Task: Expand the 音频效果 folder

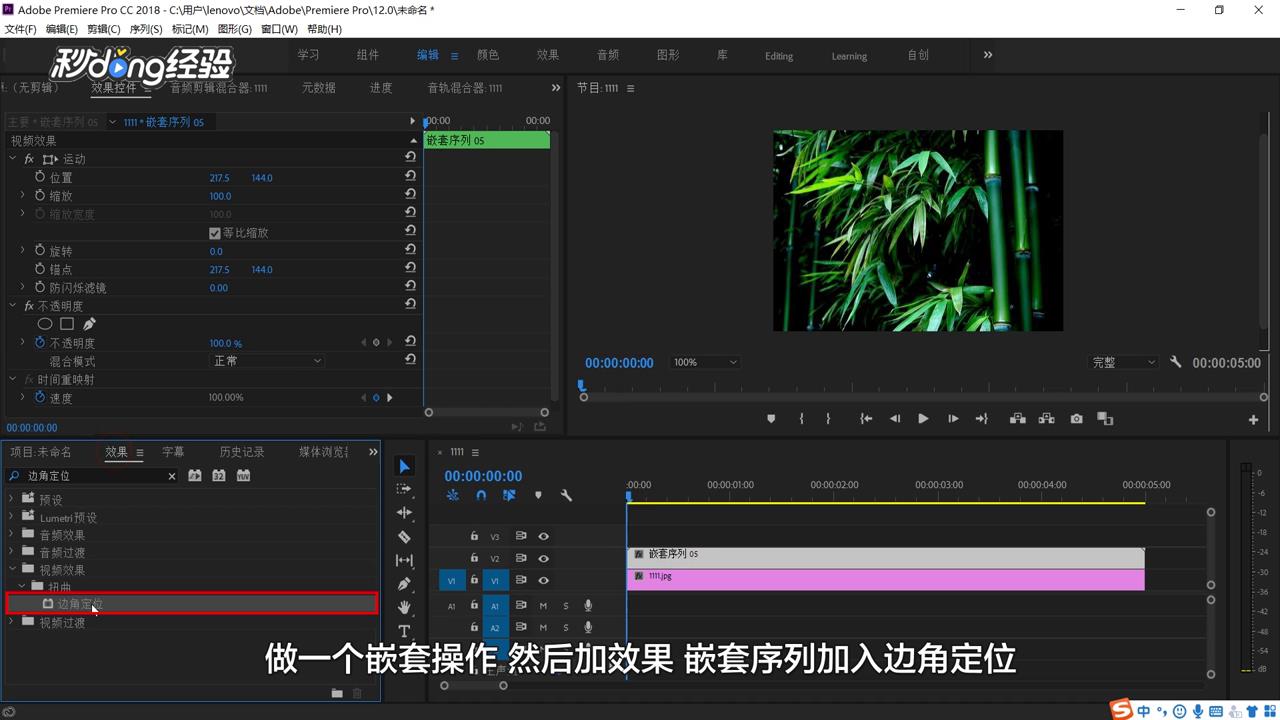Action: (12, 535)
